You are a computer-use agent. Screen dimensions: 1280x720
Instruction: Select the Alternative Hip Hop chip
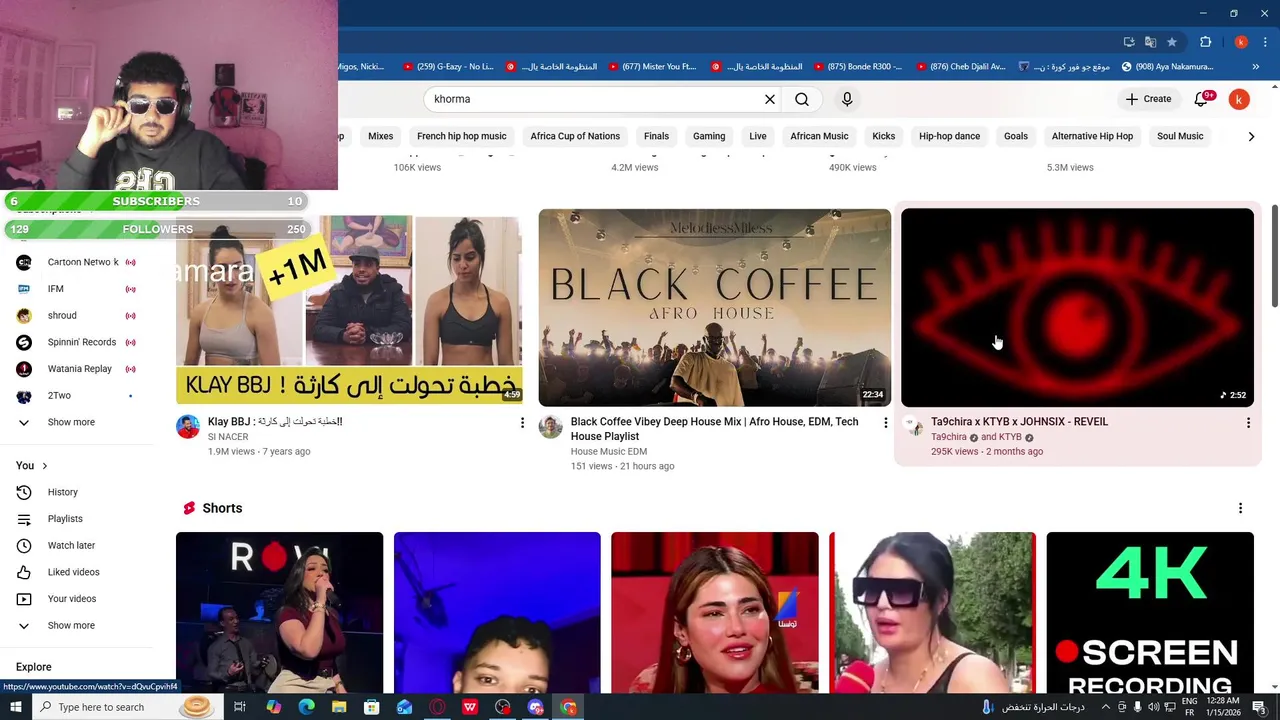coord(1092,136)
